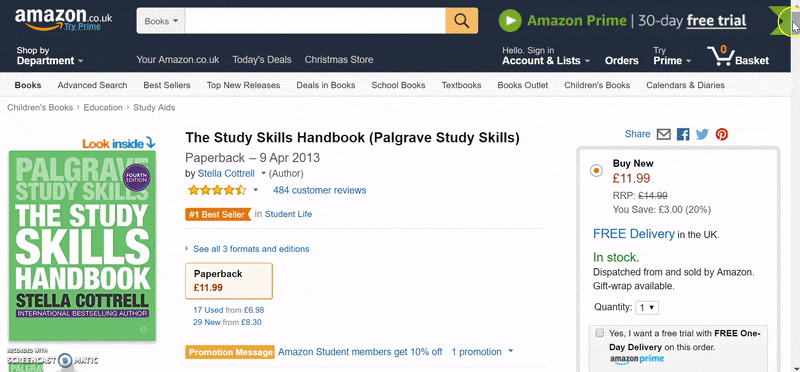Select the Buy New radio option
This screenshot has height=372, width=800.
pyautogui.click(x=596, y=171)
